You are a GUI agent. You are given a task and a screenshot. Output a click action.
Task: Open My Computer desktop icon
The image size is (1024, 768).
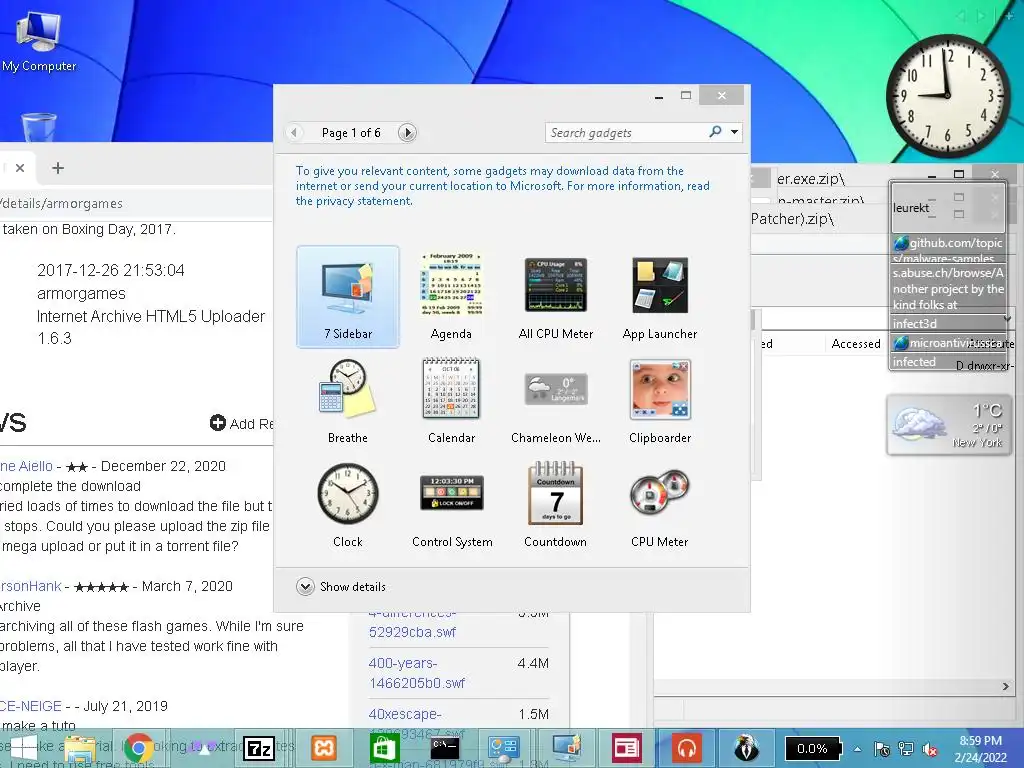[x=39, y=40]
